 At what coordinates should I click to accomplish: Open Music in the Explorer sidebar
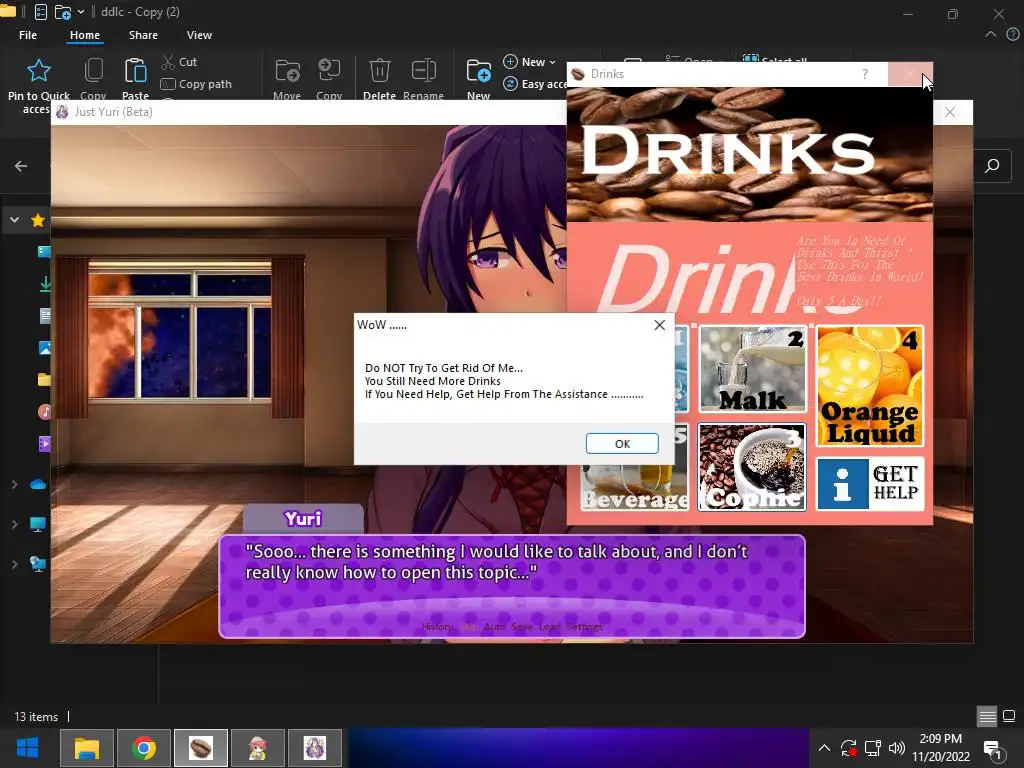44,411
